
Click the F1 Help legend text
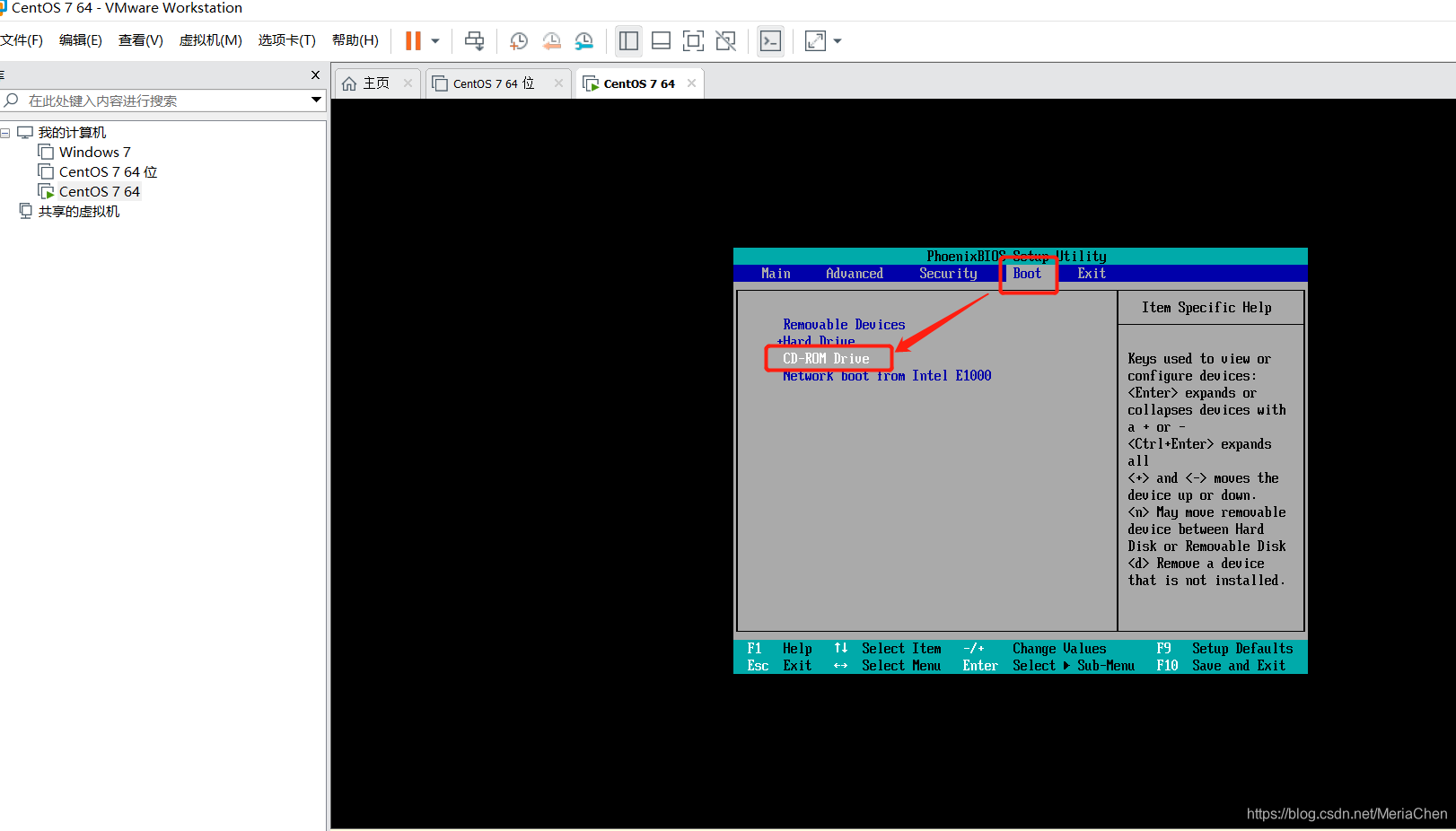click(779, 649)
